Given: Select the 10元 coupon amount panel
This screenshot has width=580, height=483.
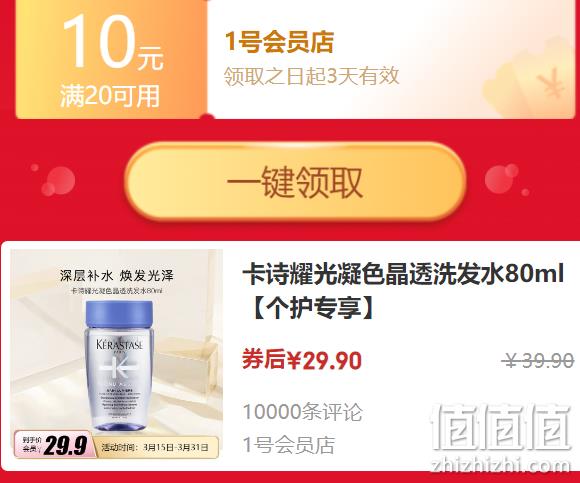Looking at the screenshot, I should (111, 59).
